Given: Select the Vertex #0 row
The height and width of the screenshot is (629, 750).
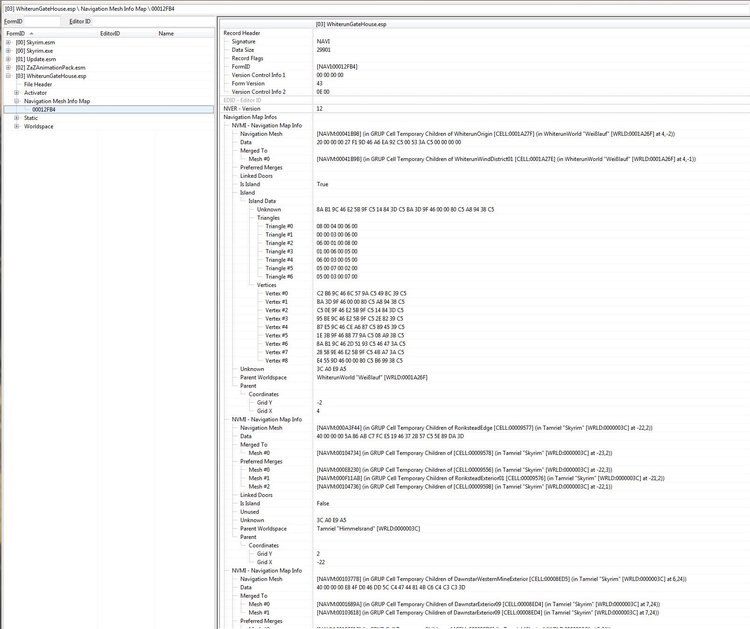Looking at the screenshot, I should pos(483,293).
